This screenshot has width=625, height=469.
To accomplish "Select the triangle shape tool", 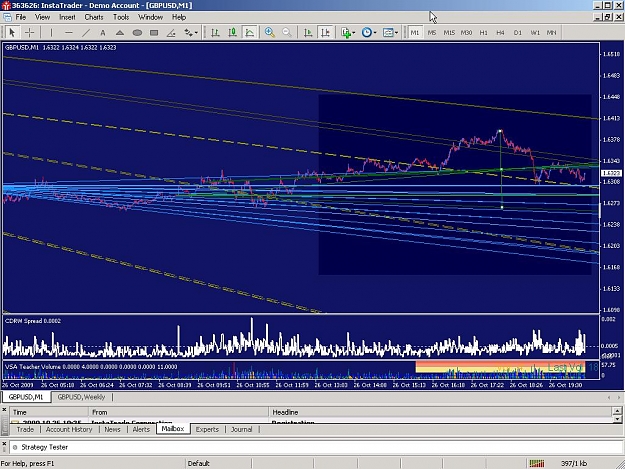I will coord(120,33).
